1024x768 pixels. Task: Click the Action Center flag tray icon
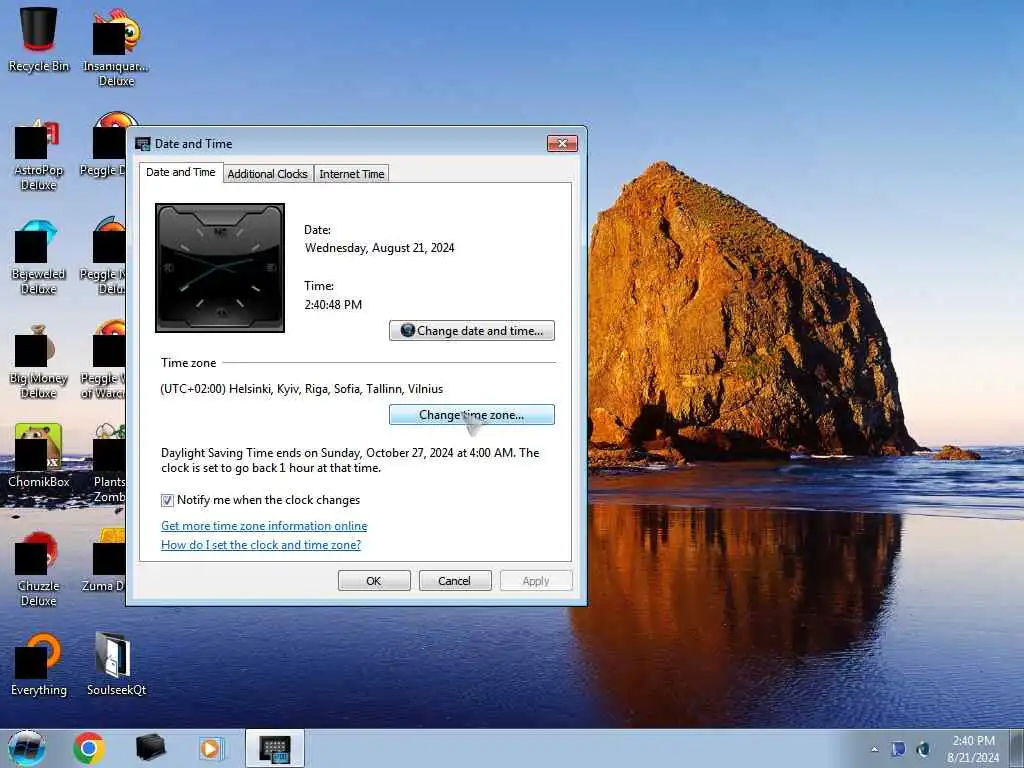click(898, 749)
